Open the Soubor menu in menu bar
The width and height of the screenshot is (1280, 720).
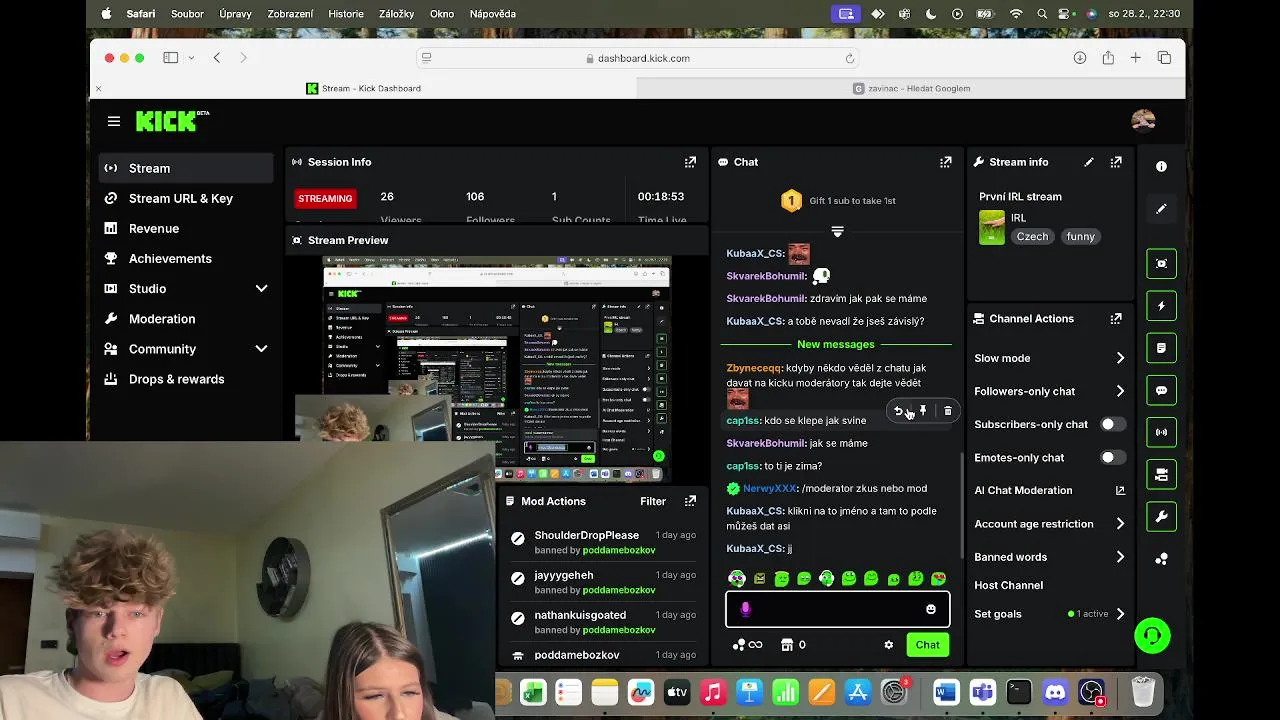tap(187, 14)
